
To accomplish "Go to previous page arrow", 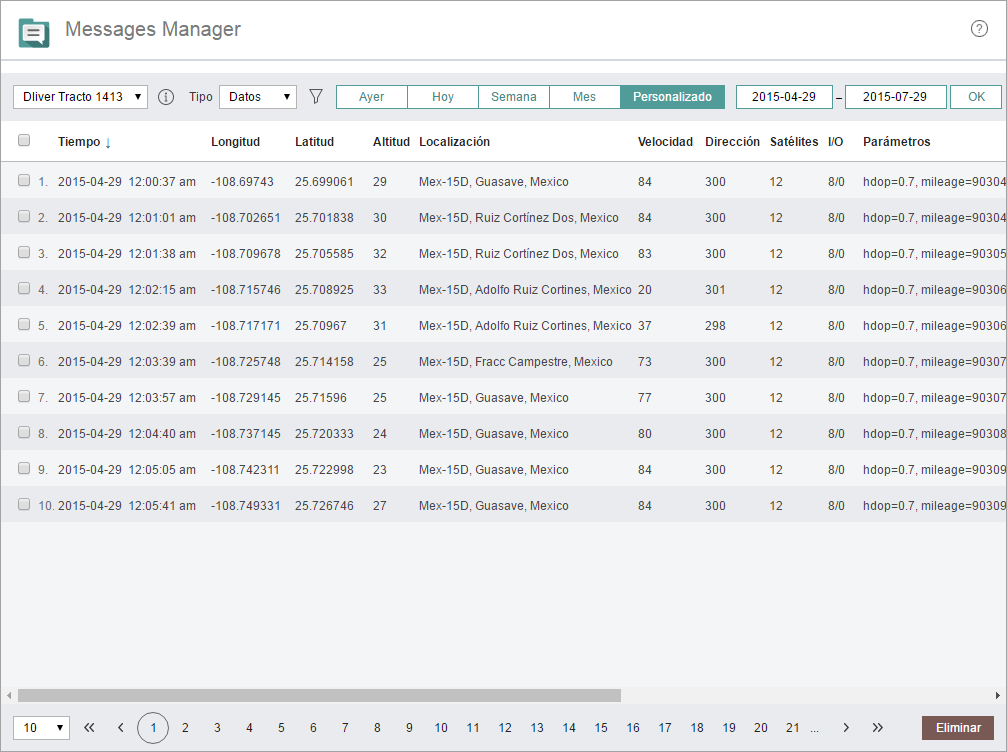I will tap(121, 728).
